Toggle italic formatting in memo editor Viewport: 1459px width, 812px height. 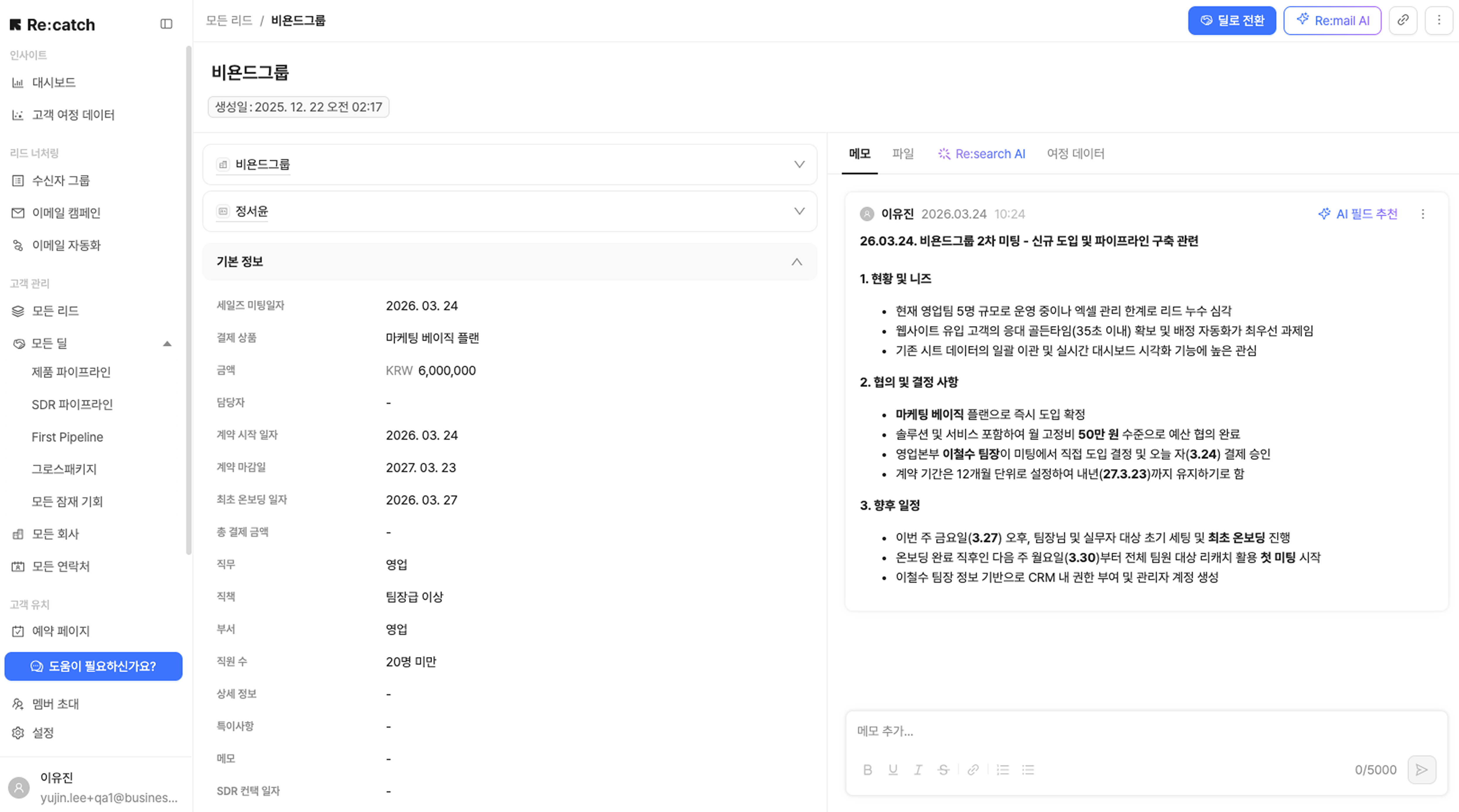click(x=918, y=770)
